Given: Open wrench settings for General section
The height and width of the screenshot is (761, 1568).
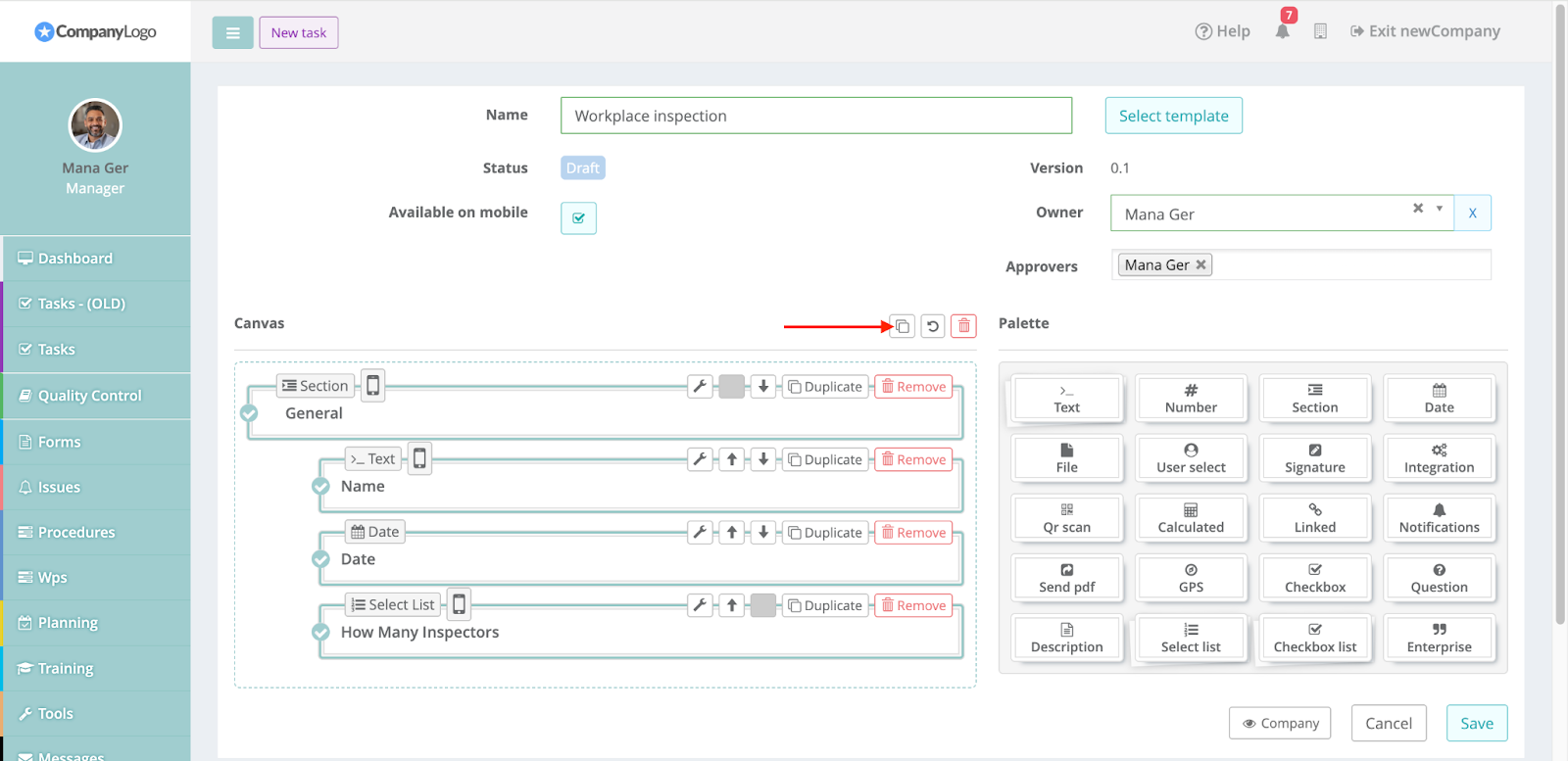Looking at the screenshot, I should 700,386.
